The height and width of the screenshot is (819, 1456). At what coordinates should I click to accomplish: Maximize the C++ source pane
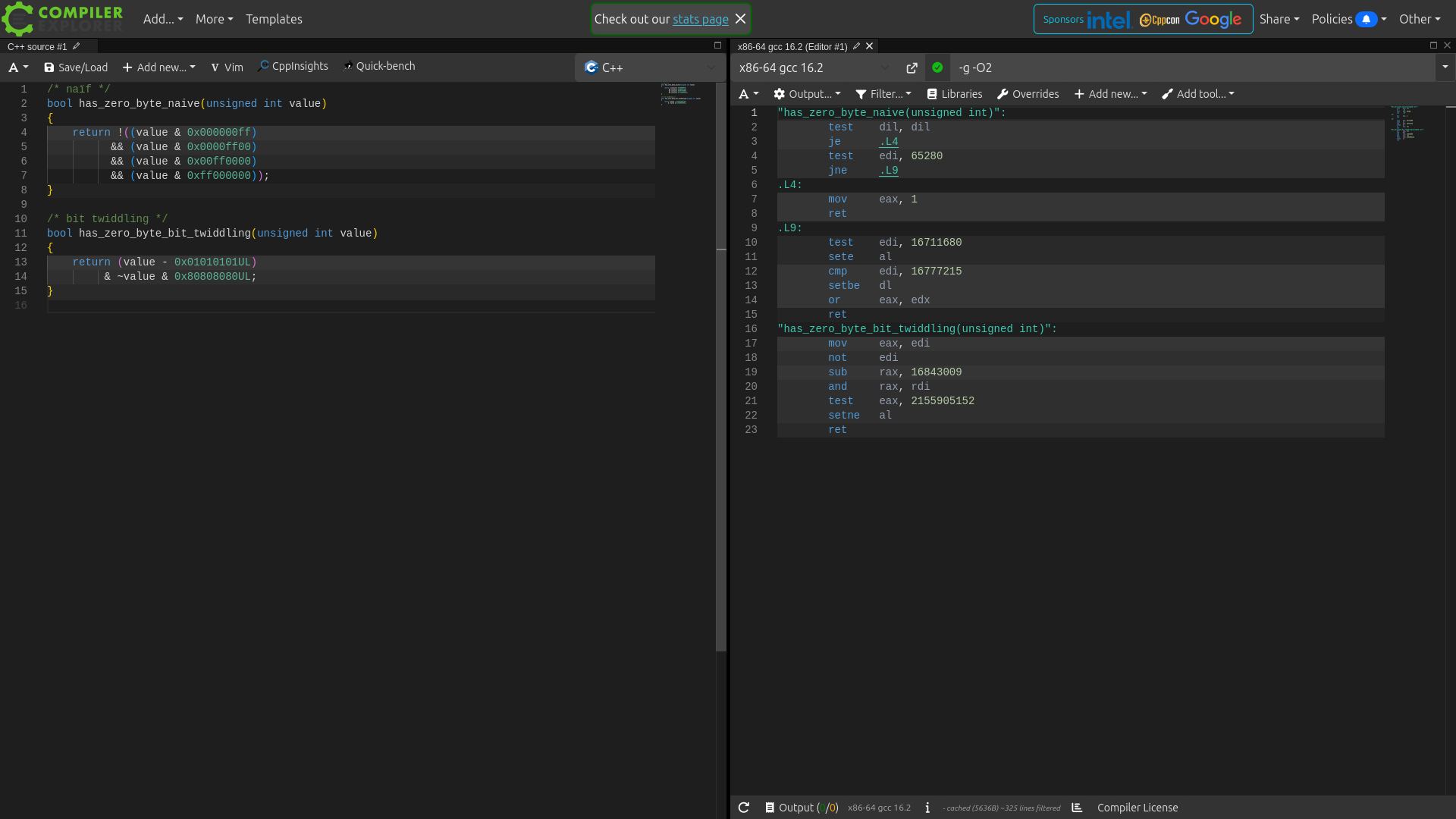tap(717, 45)
